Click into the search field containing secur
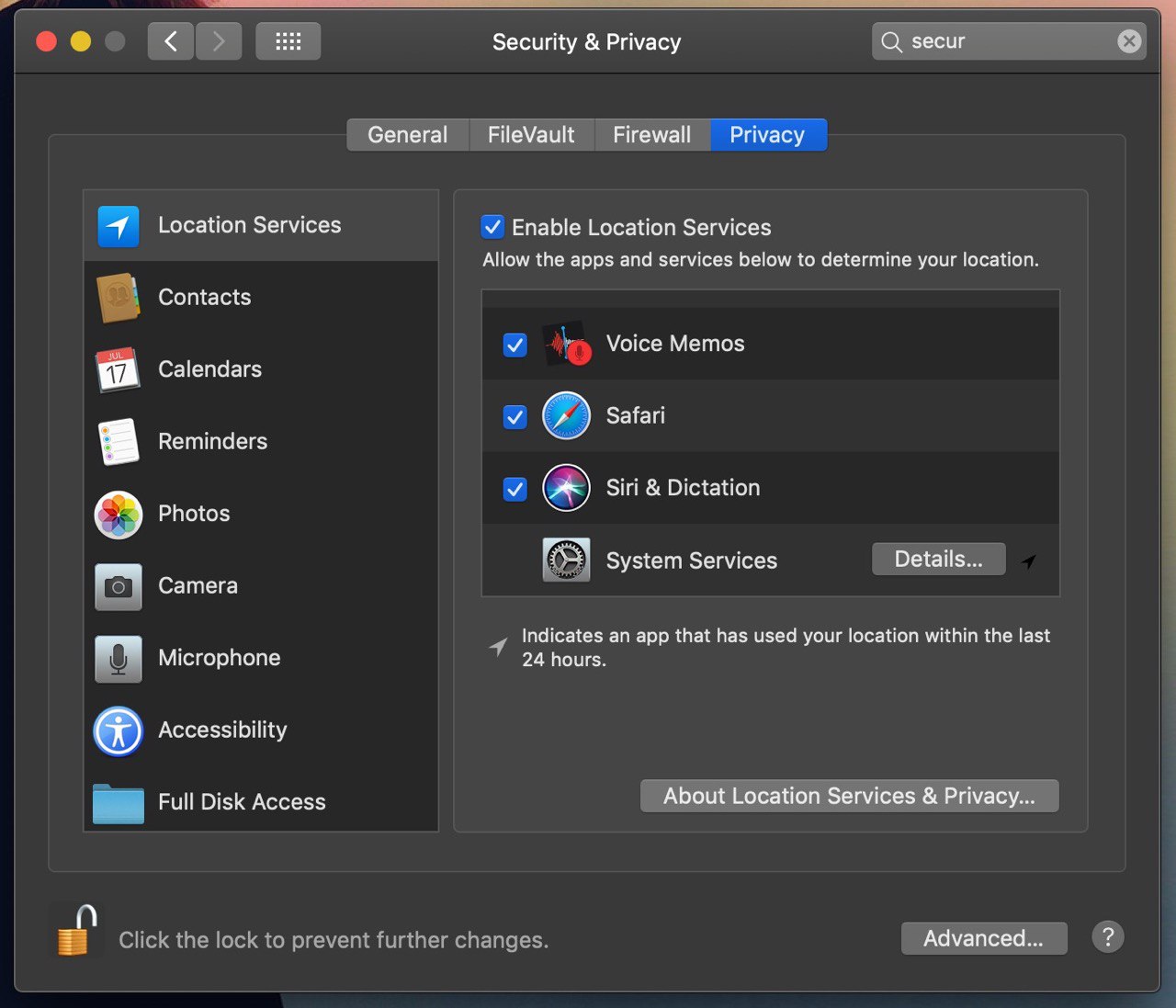Viewport: 1176px width, 1008px height. coord(1009,41)
